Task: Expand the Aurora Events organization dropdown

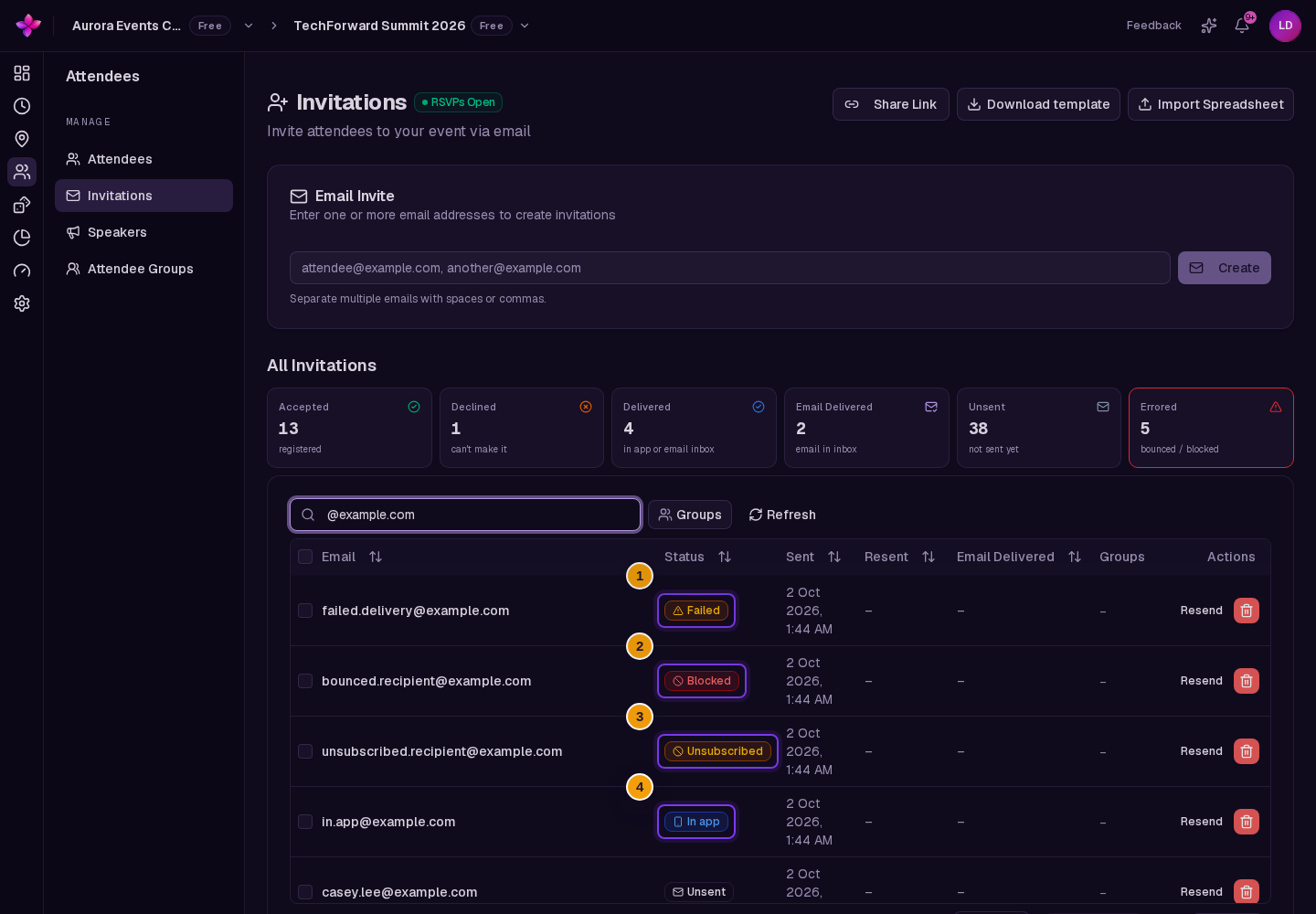Action: click(x=249, y=26)
